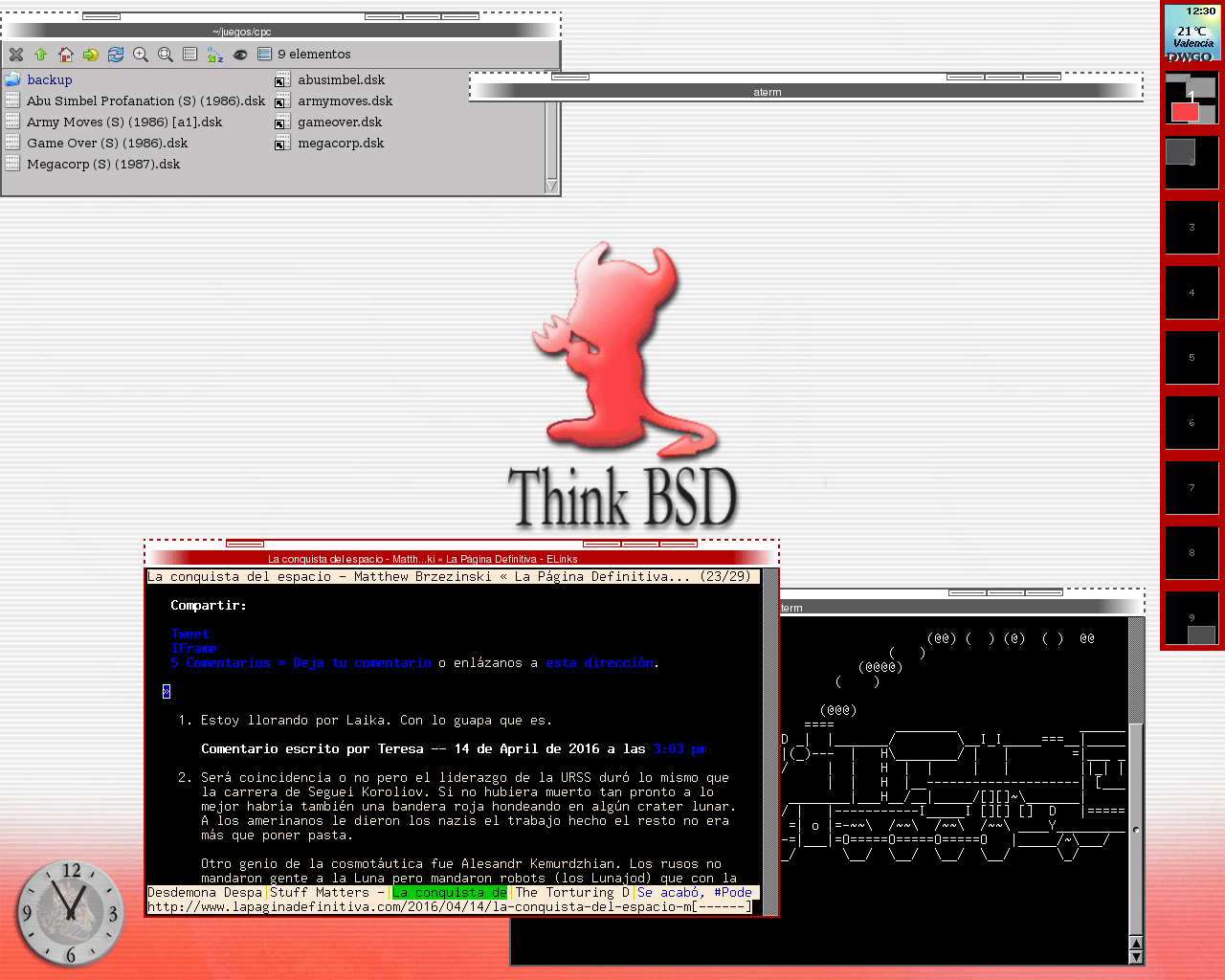This screenshot has height=980, width=1225.
Task: Select the active 'La conquista de' ELinks tab
Action: coord(450,893)
